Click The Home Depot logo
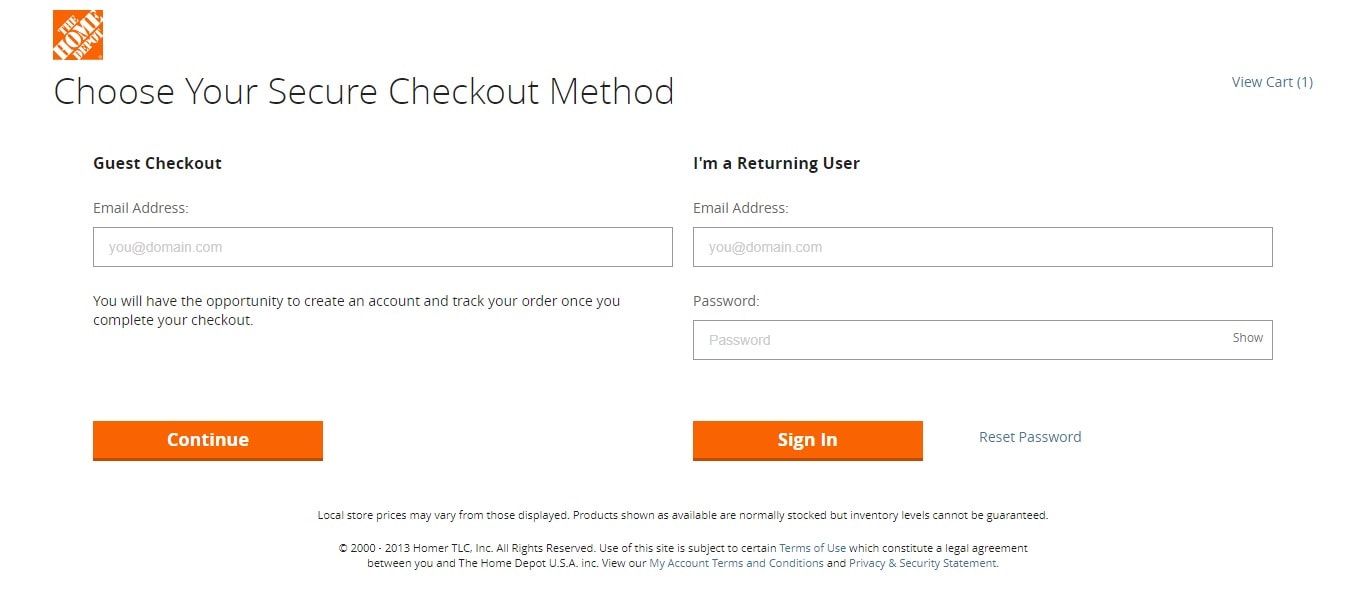 point(78,35)
